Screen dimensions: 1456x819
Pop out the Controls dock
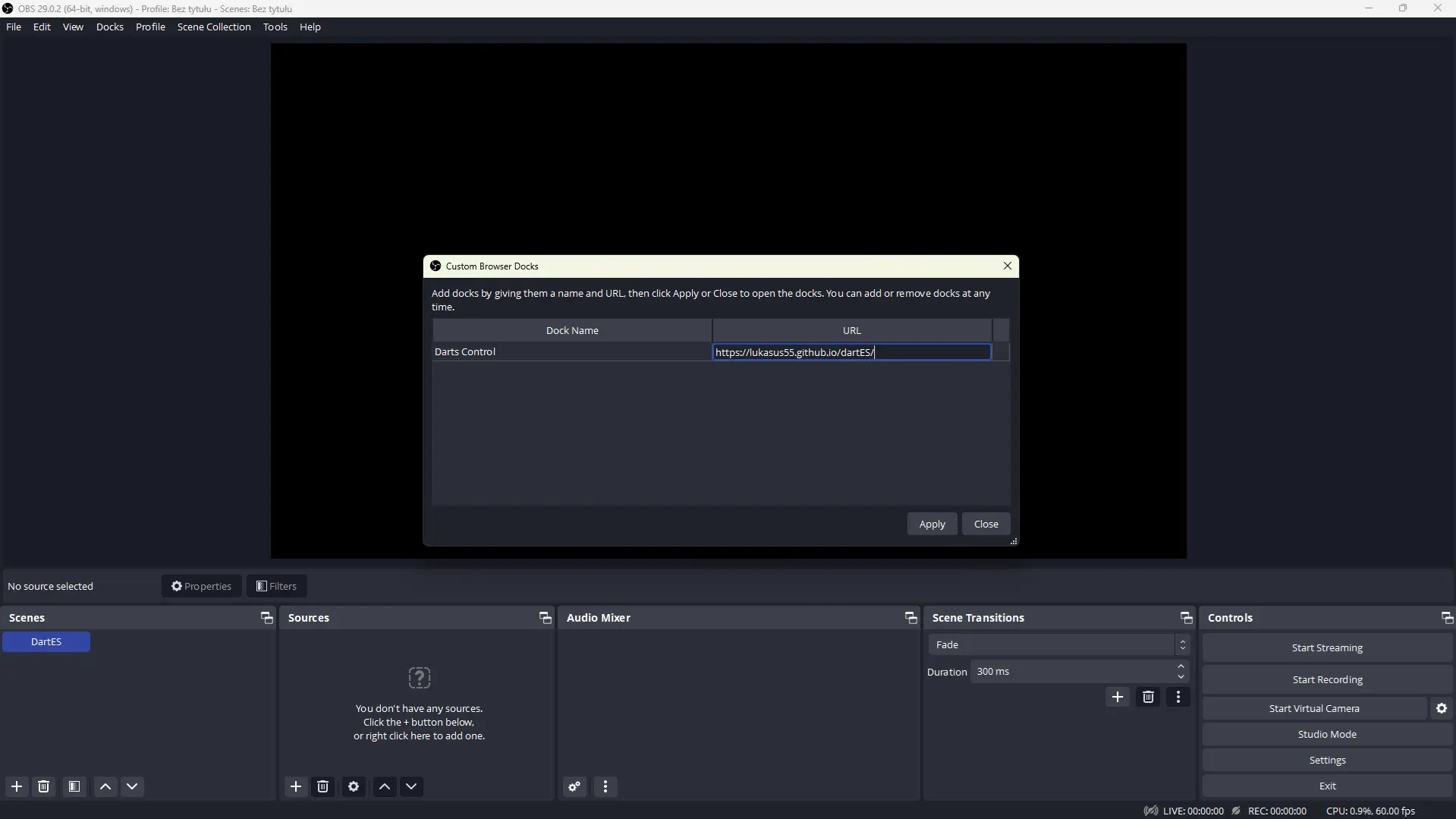[x=1446, y=618]
